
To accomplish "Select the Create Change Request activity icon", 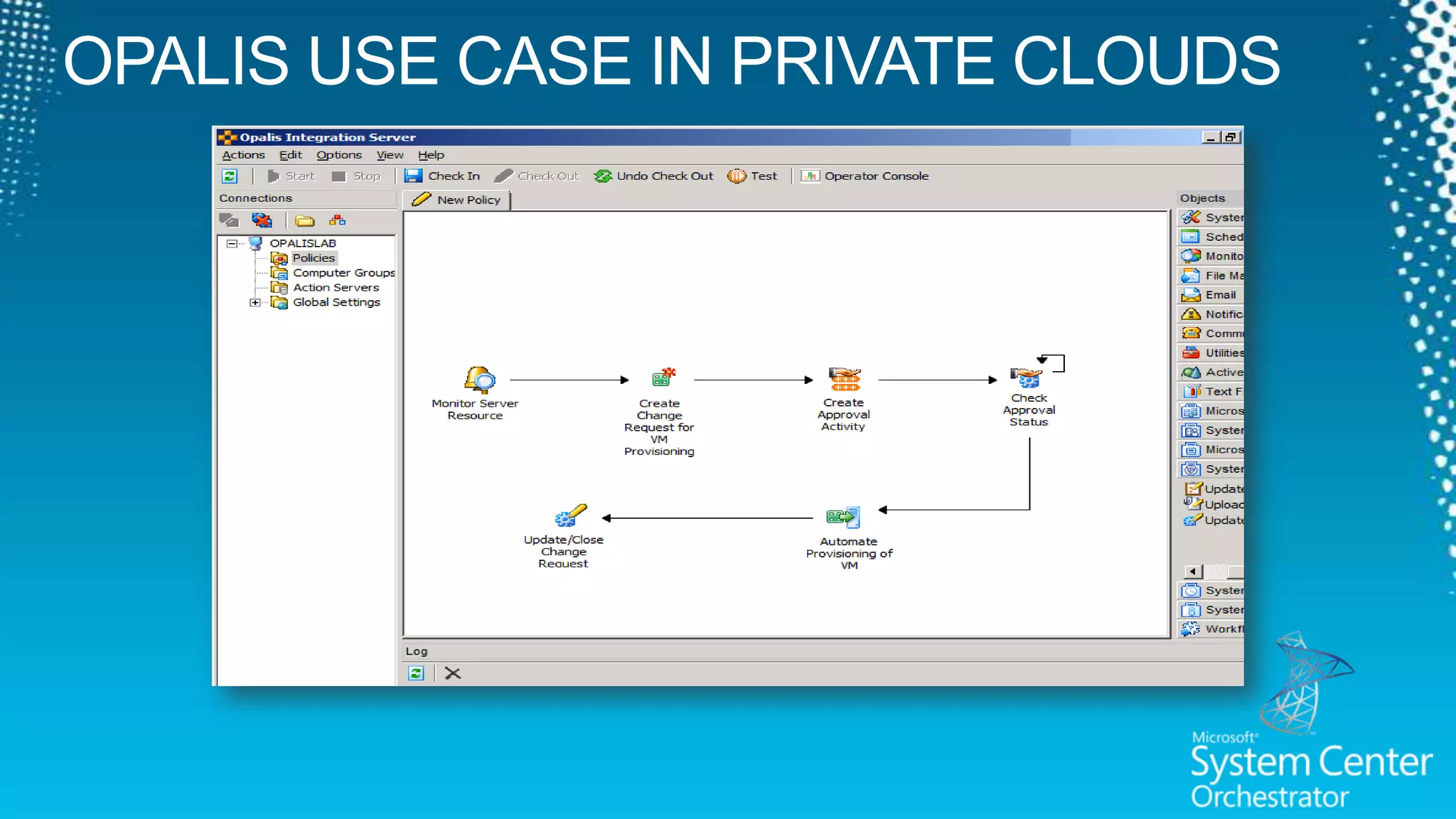I will (x=663, y=378).
